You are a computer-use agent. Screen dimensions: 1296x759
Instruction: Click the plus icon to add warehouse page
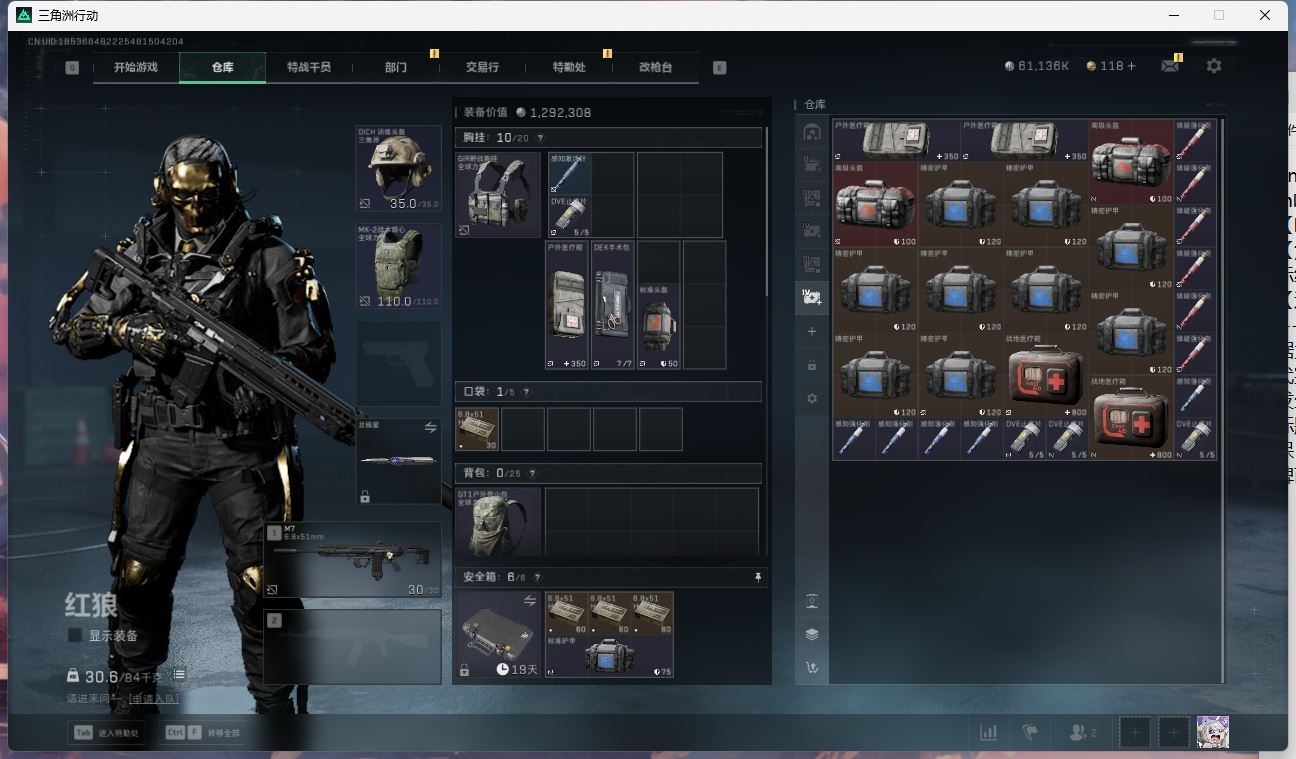[x=812, y=331]
